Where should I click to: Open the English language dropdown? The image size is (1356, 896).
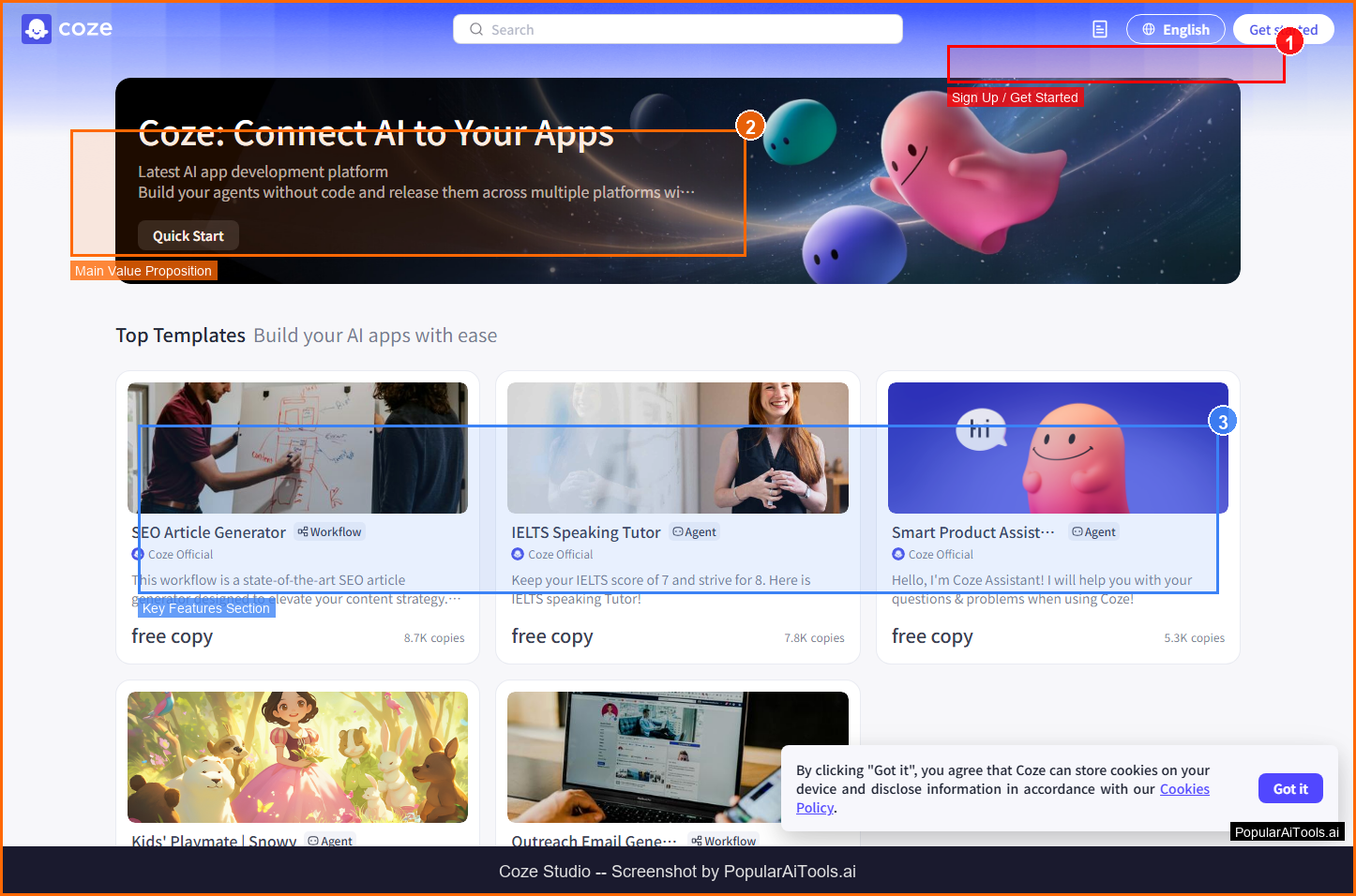click(1175, 30)
